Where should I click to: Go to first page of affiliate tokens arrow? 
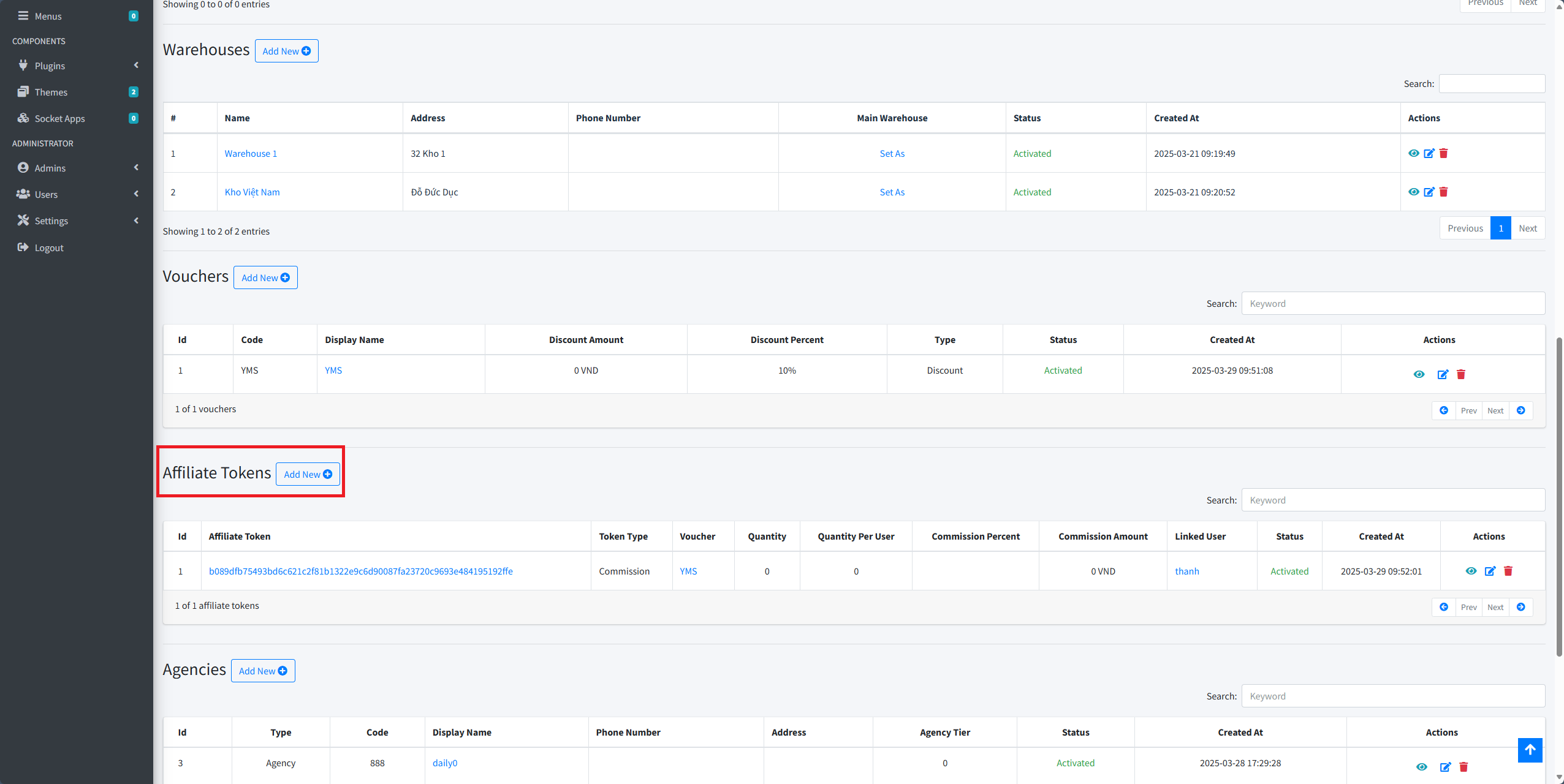pyautogui.click(x=1443, y=607)
